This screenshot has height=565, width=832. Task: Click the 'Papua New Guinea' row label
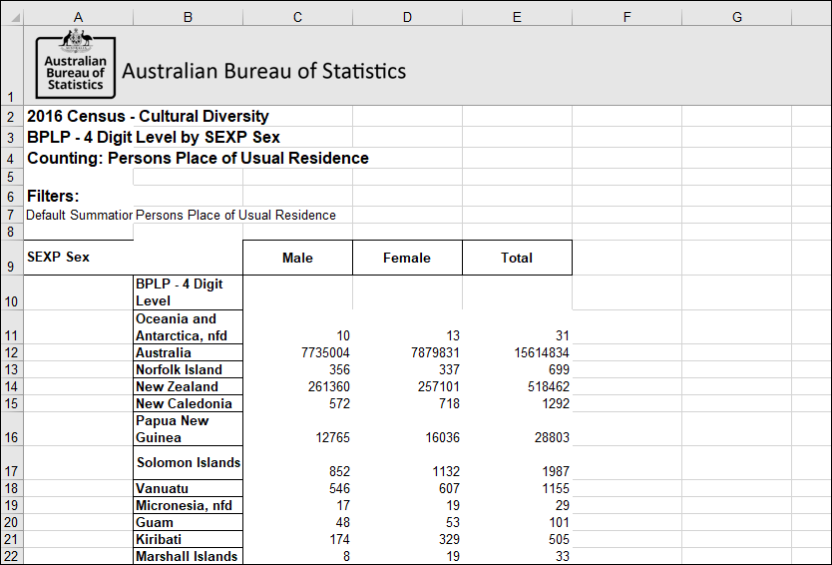click(188, 429)
